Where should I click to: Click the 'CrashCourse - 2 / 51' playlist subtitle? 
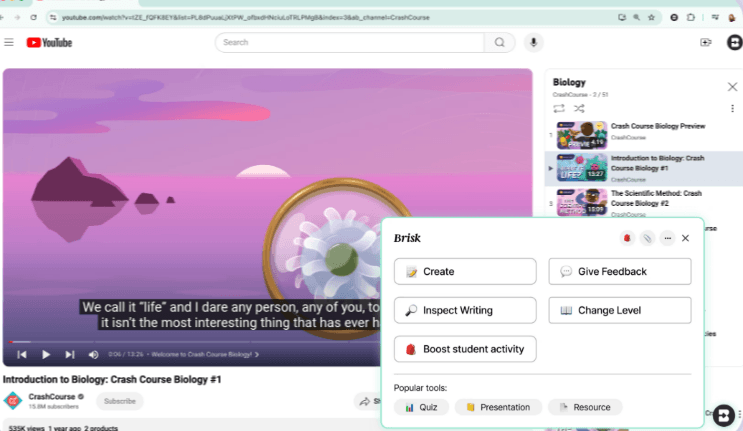[580, 95]
